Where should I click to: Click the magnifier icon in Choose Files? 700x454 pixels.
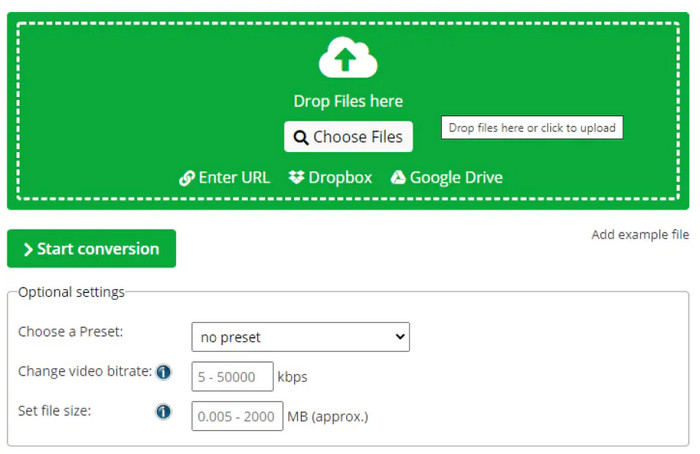pos(300,137)
